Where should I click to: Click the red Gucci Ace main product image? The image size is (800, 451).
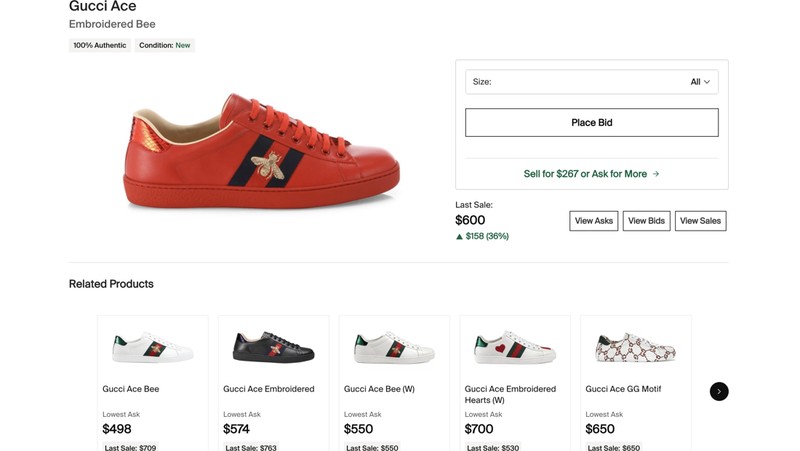pyautogui.click(x=261, y=152)
